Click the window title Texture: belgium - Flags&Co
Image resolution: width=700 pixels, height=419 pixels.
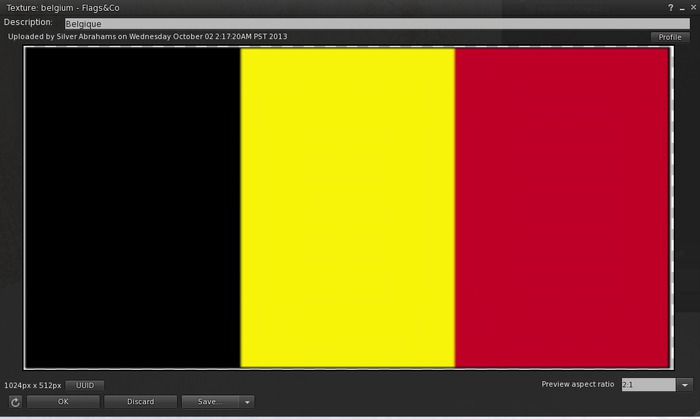point(63,8)
